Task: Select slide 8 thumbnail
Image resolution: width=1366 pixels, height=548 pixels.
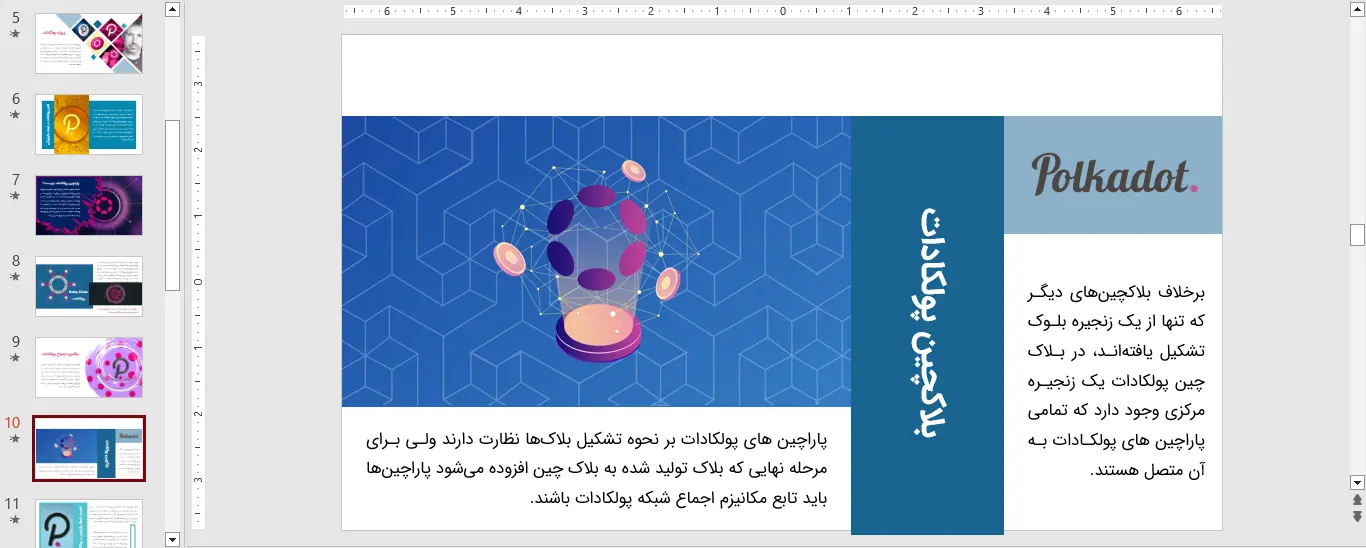Action: click(x=89, y=286)
